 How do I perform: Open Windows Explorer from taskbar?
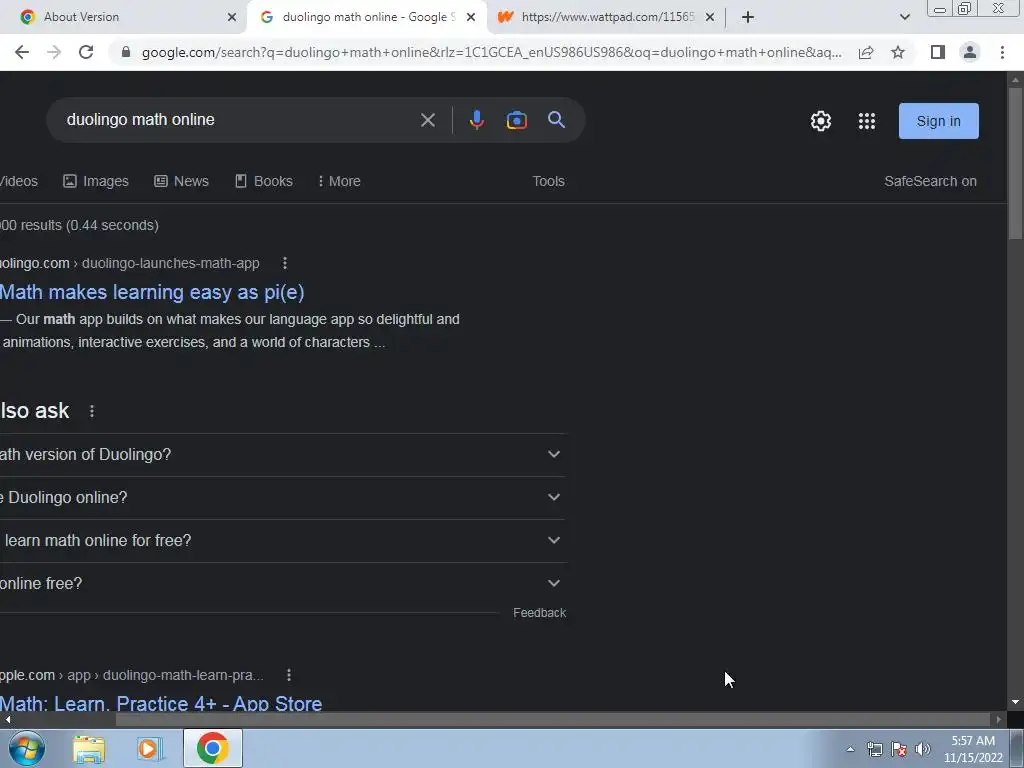point(89,749)
